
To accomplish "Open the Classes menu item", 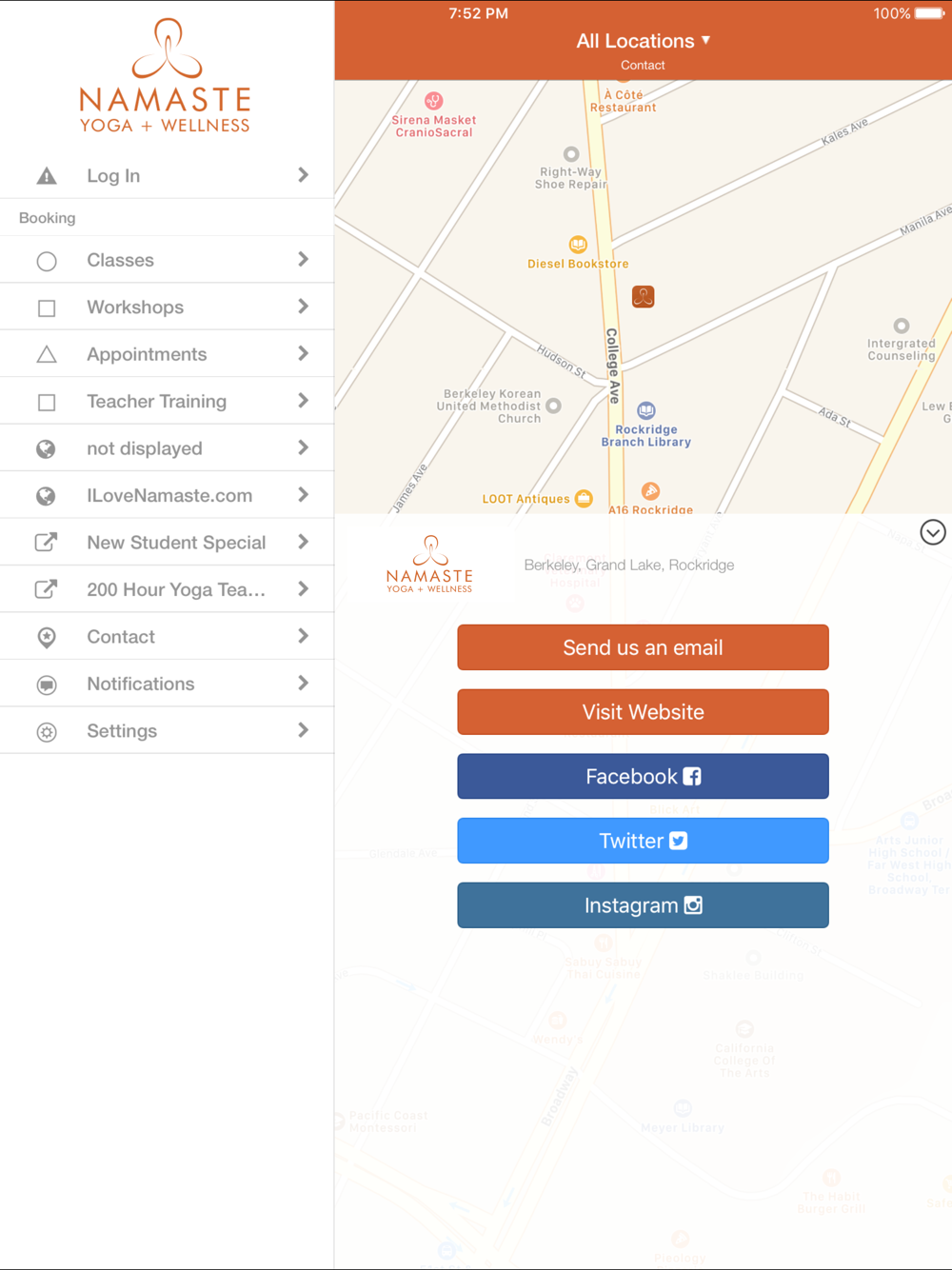I will 167,260.
